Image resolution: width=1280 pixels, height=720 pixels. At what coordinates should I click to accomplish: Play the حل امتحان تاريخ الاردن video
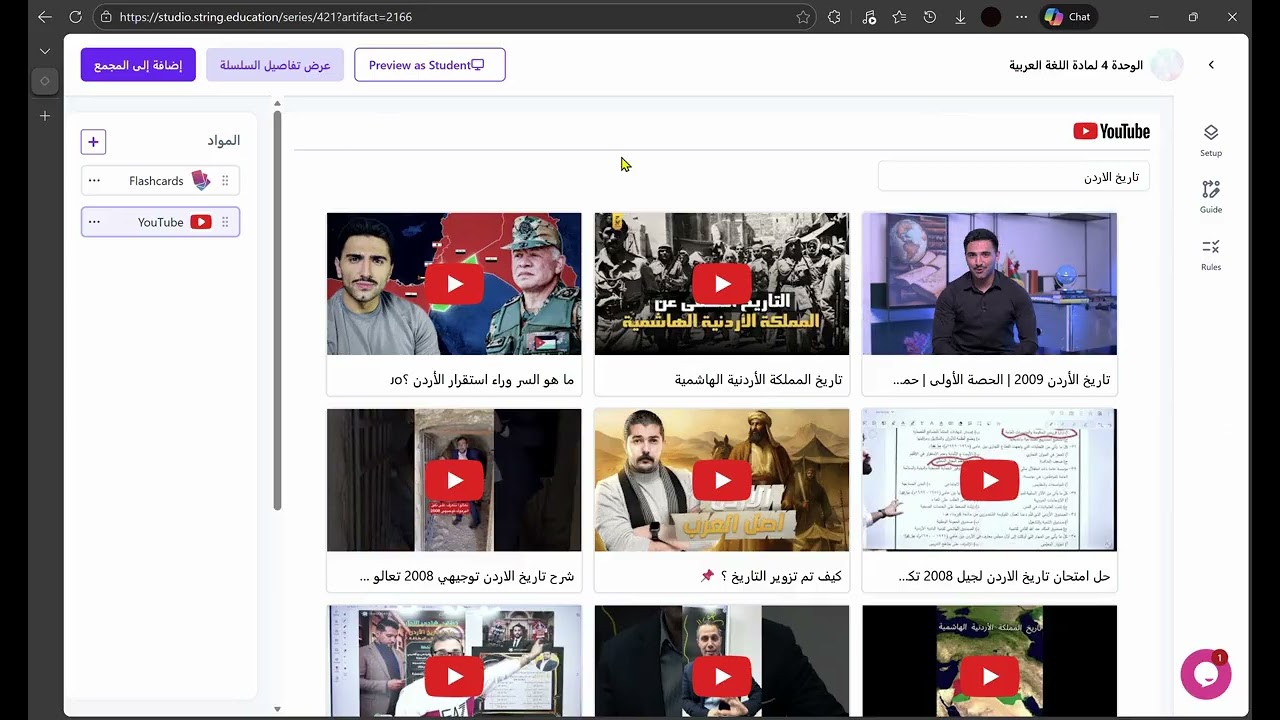pos(990,480)
